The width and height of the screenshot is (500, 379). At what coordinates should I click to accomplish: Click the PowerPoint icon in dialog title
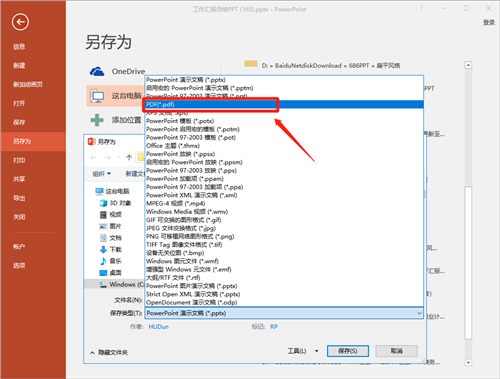pos(91,142)
